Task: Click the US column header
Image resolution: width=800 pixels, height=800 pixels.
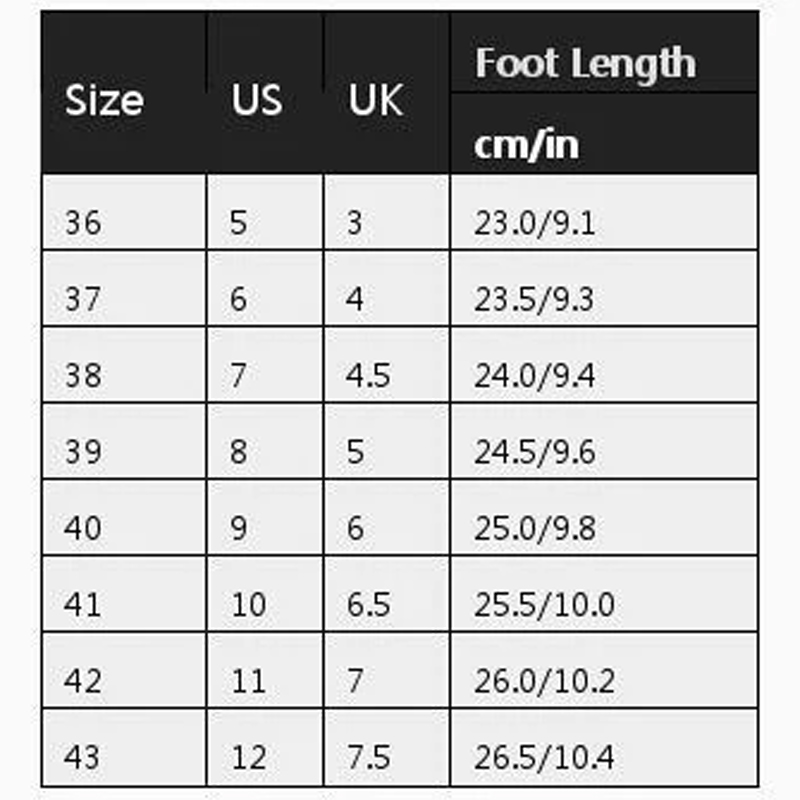Action: click(257, 101)
